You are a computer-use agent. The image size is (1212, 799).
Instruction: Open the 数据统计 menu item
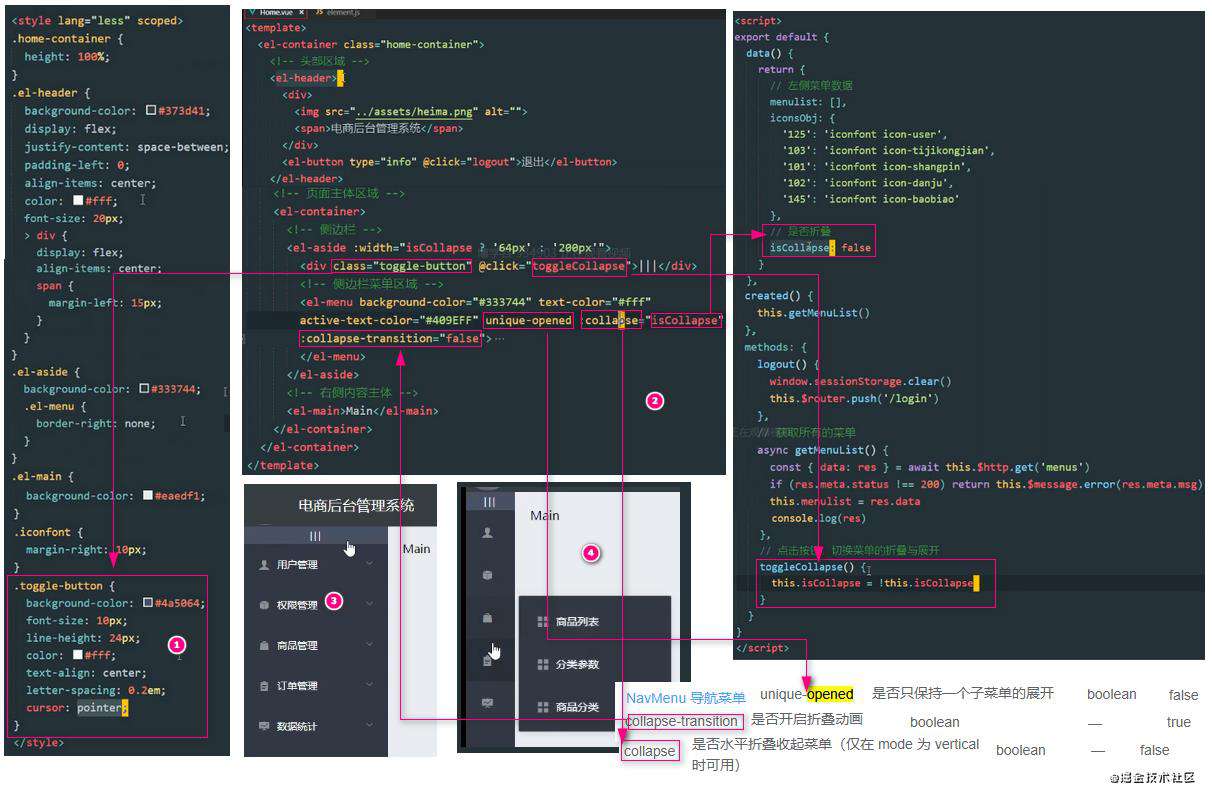[316, 726]
